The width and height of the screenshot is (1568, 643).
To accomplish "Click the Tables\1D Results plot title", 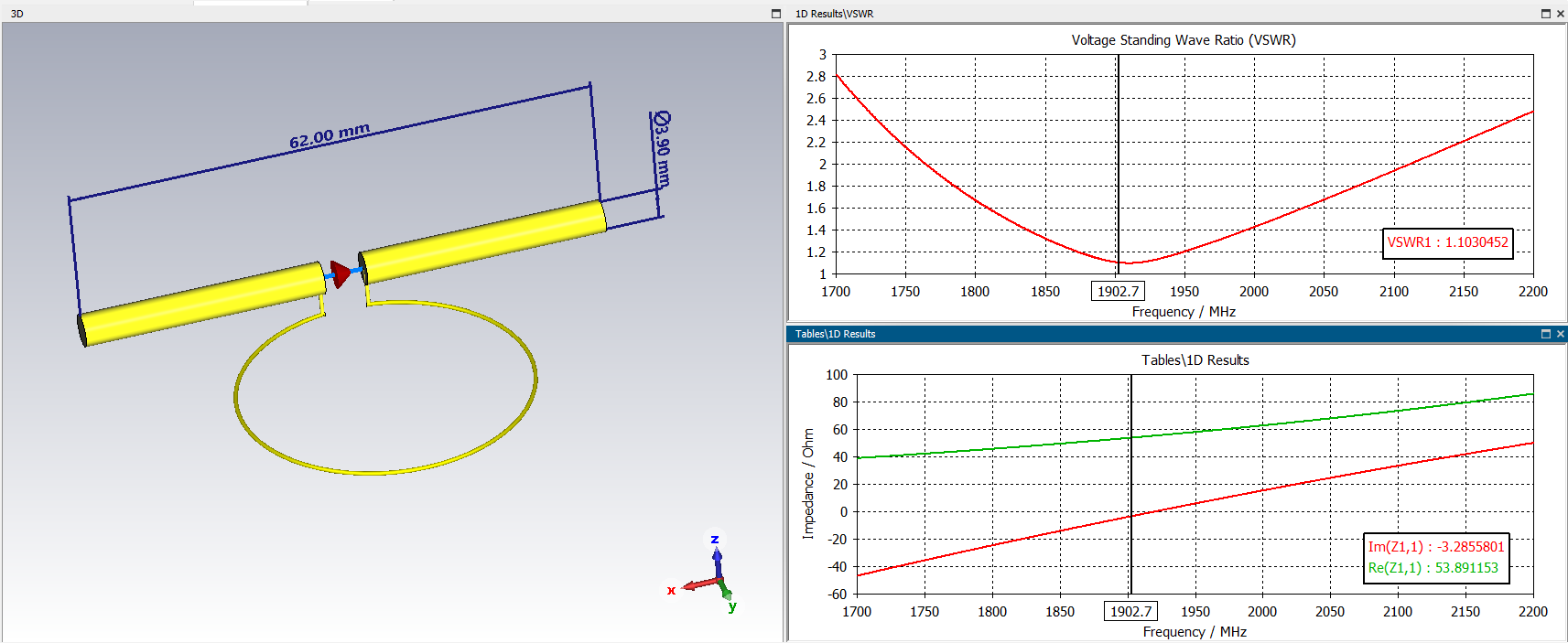I will (x=1195, y=360).
